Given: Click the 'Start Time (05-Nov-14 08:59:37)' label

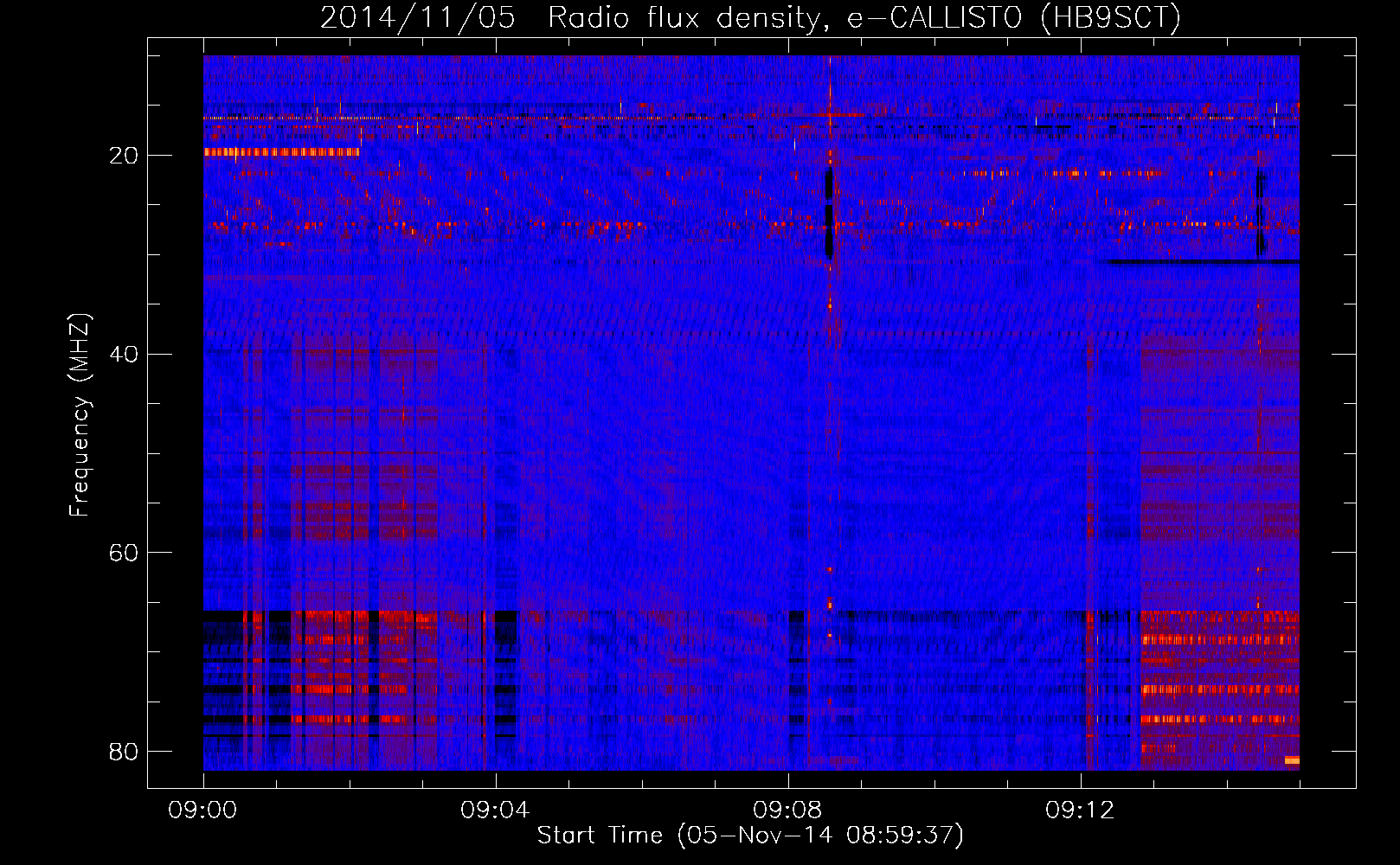Looking at the screenshot, I should click(x=750, y=836).
